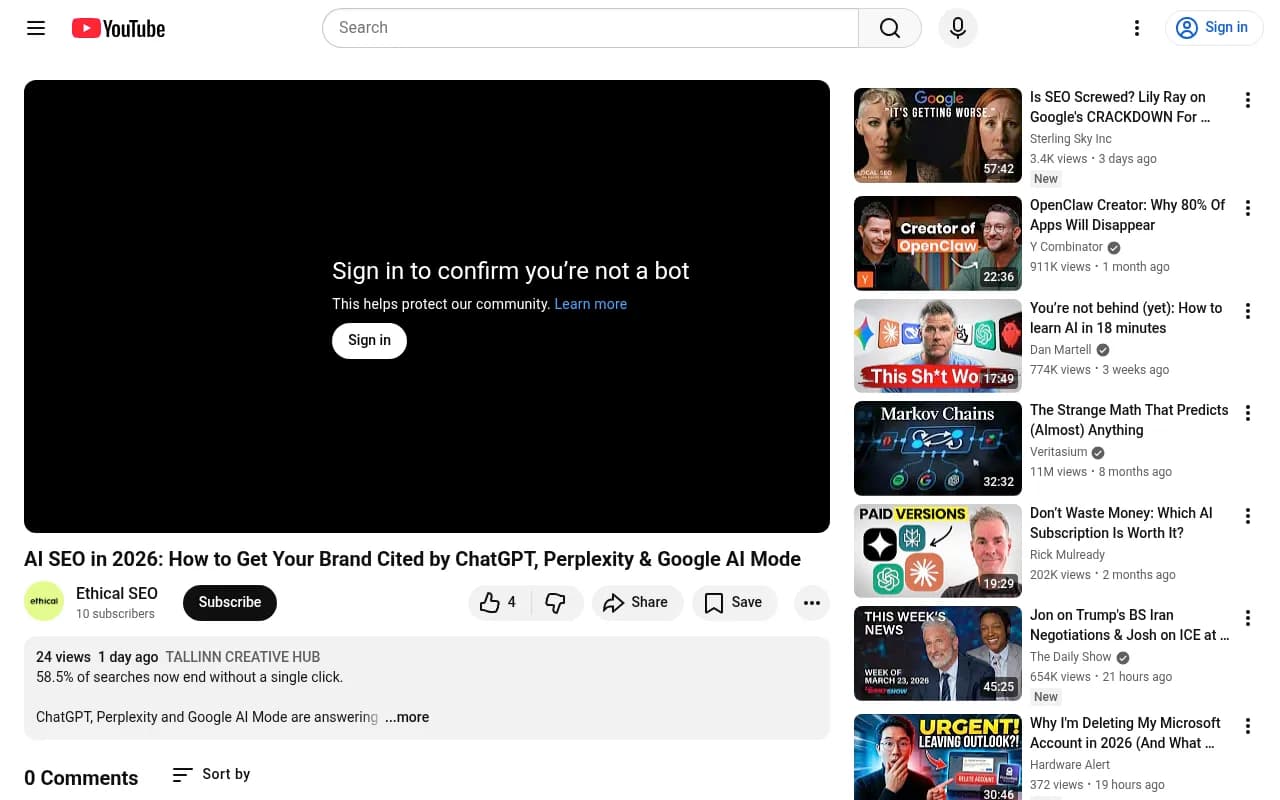The width and height of the screenshot is (1280, 800).
Task: Open the Ethical SEO channel avatar
Action: [44, 601]
